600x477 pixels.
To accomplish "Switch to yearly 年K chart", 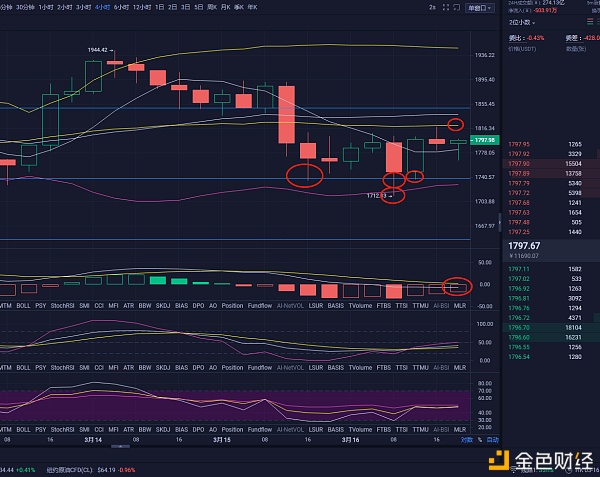I will coord(252,7).
